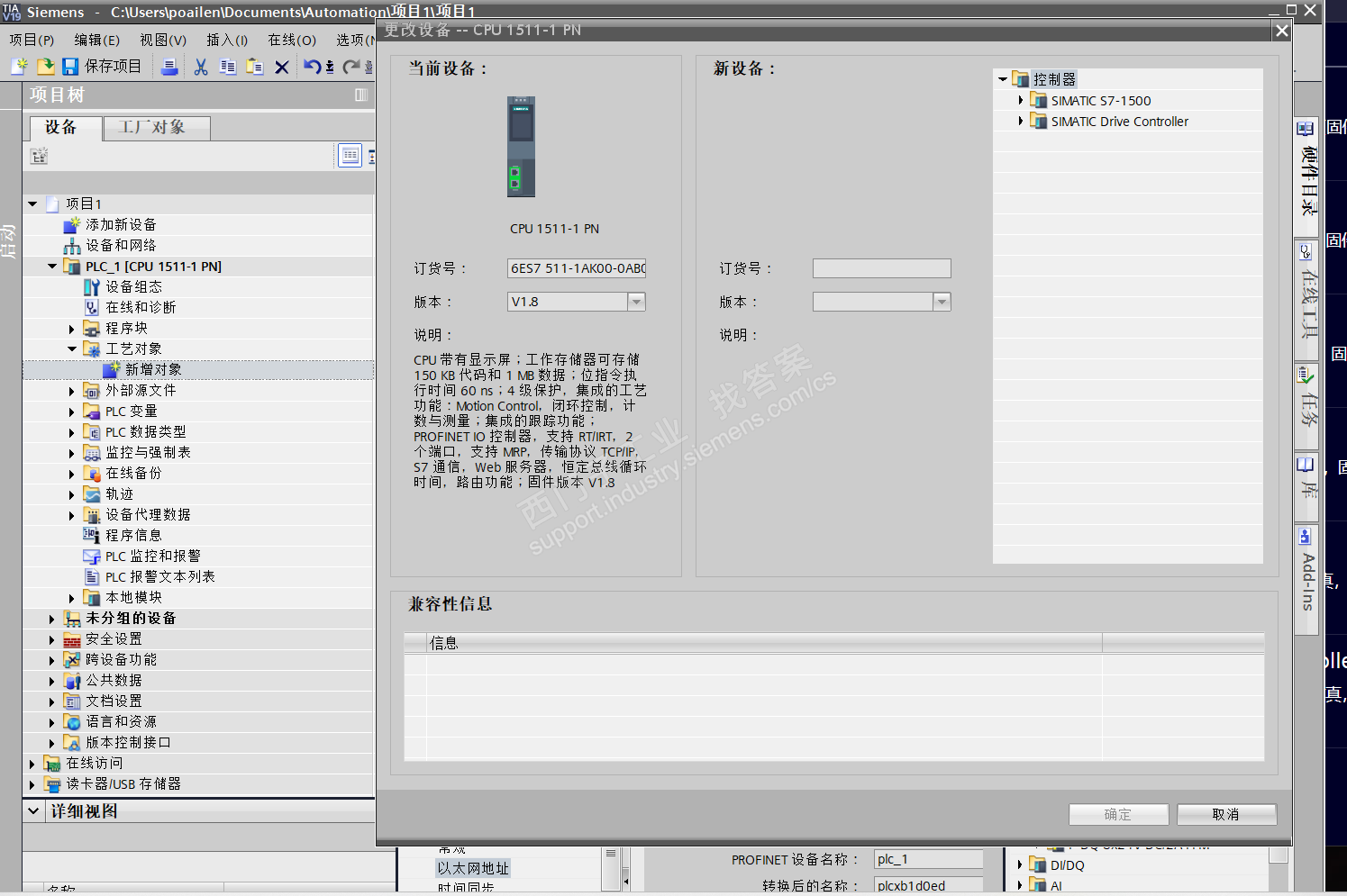
Task: Click the 程序信息 icon in project tree
Action: [92, 535]
